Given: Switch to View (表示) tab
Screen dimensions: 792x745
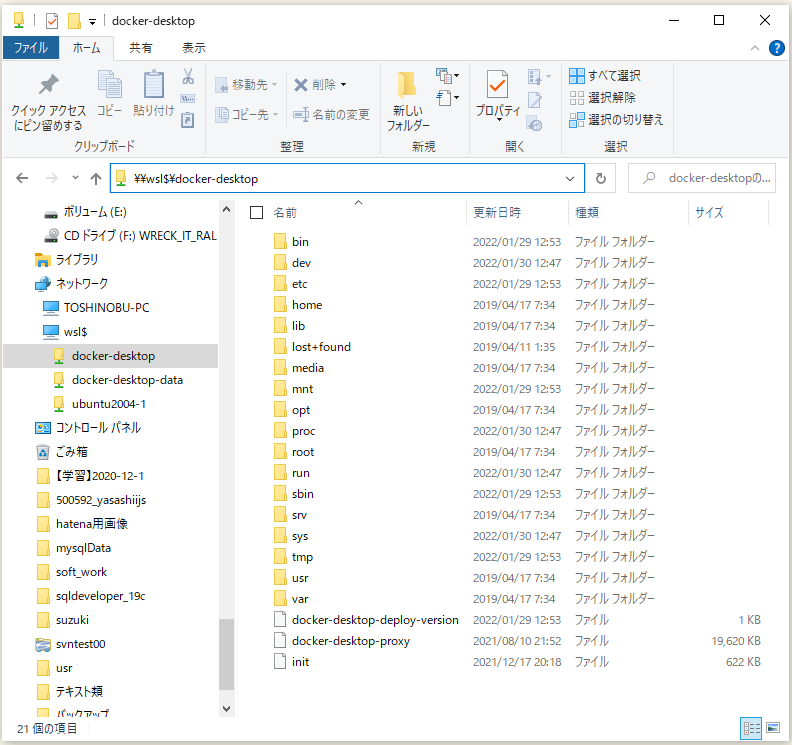Looking at the screenshot, I should (193, 48).
